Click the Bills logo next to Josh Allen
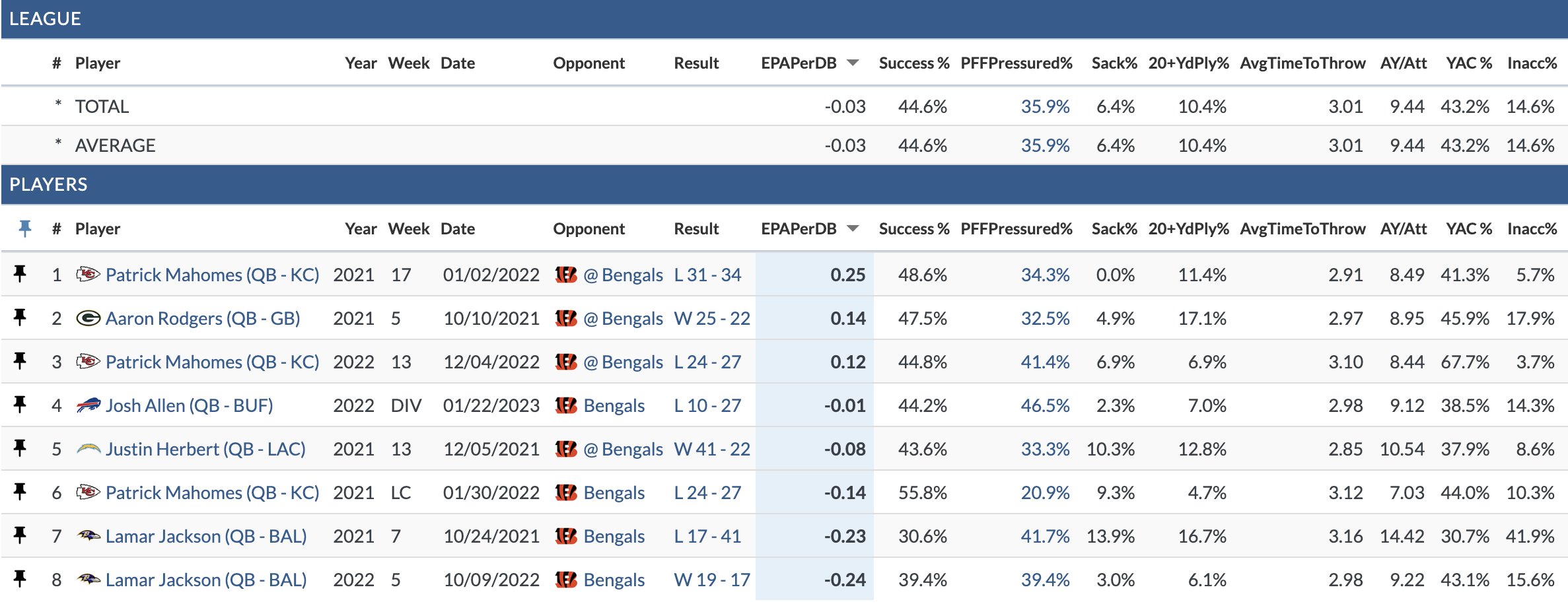 89,405
